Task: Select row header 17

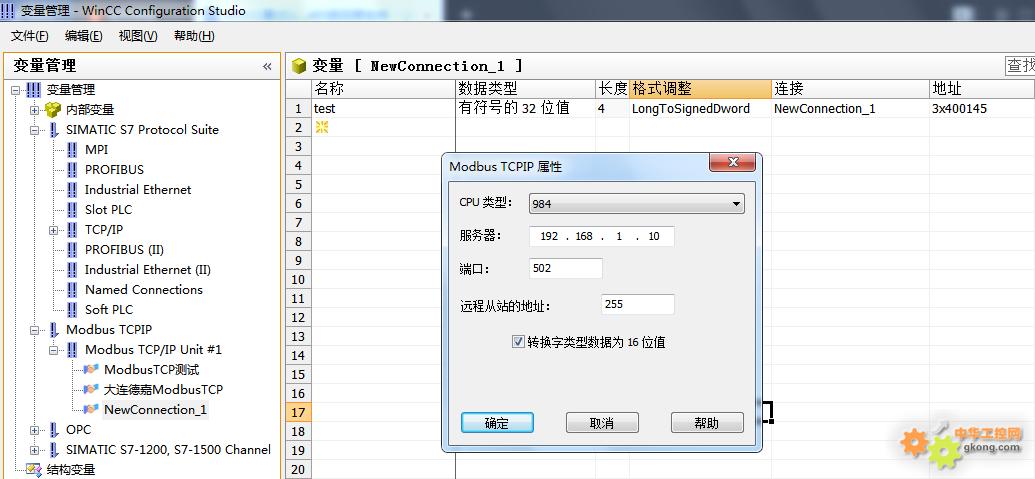Action: coord(298,412)
